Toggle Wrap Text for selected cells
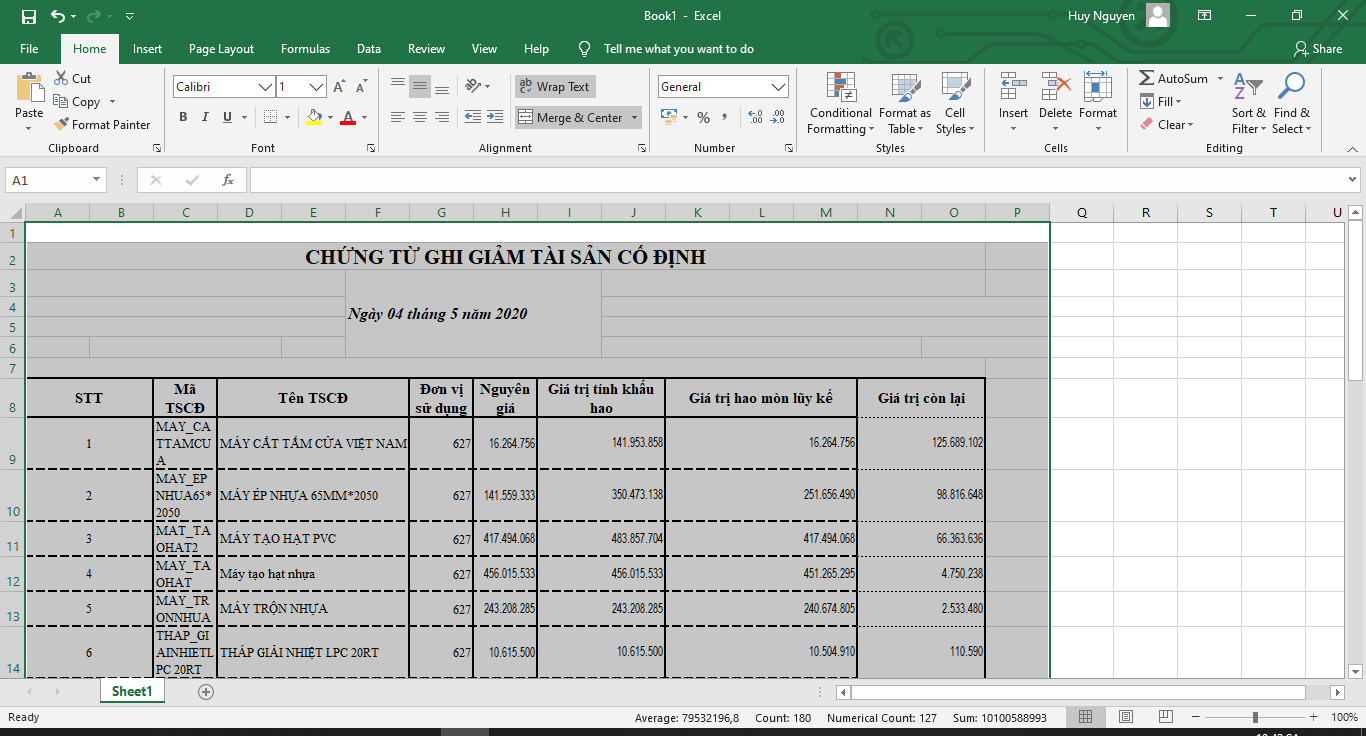 [555, 87]
